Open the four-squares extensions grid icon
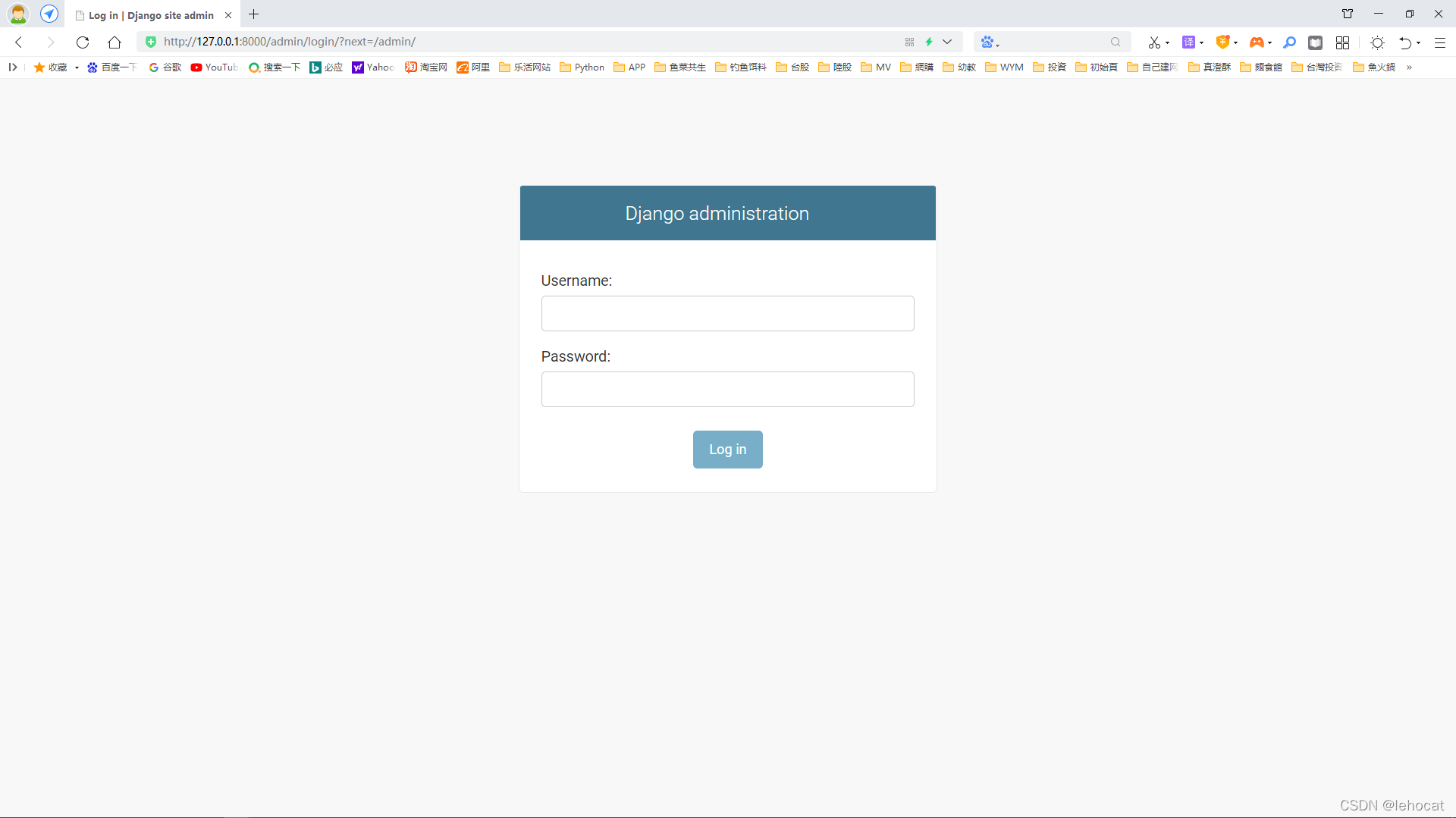This screenshot has width=1456, height=818. click(1343, 42)
